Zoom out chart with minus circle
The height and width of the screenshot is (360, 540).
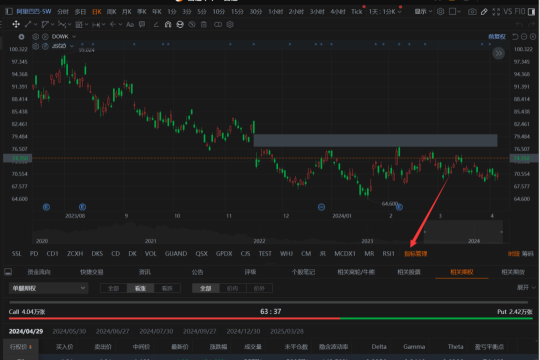524,37
